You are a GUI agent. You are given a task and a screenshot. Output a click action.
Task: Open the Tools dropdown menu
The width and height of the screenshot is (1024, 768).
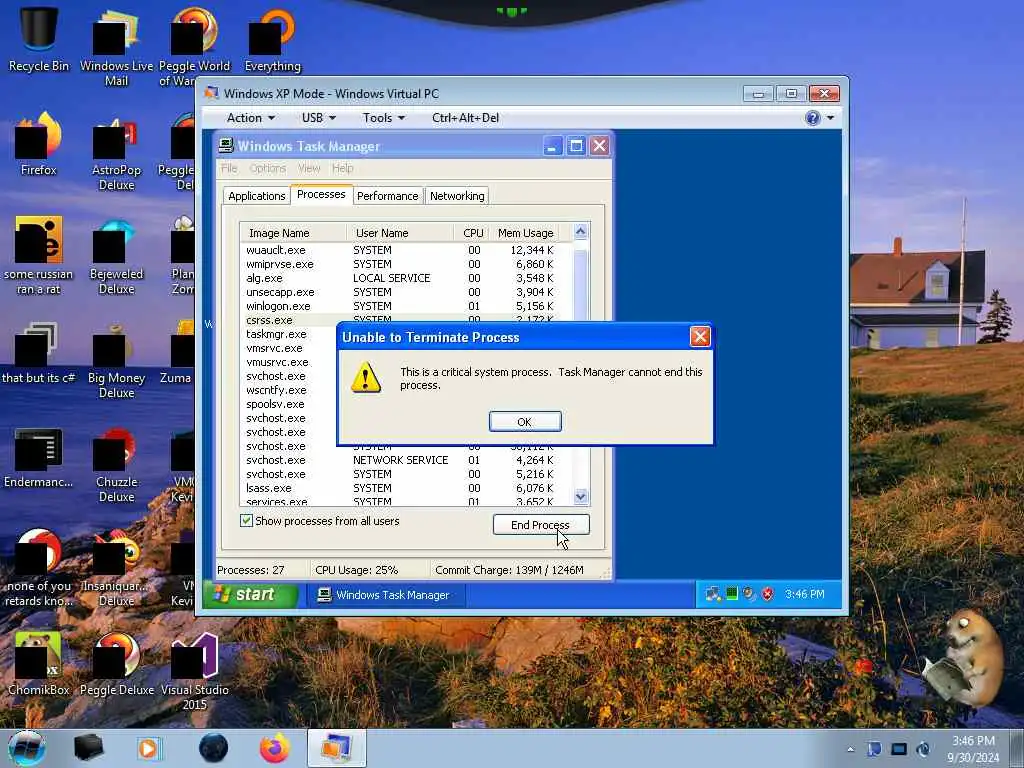[383, 118]
